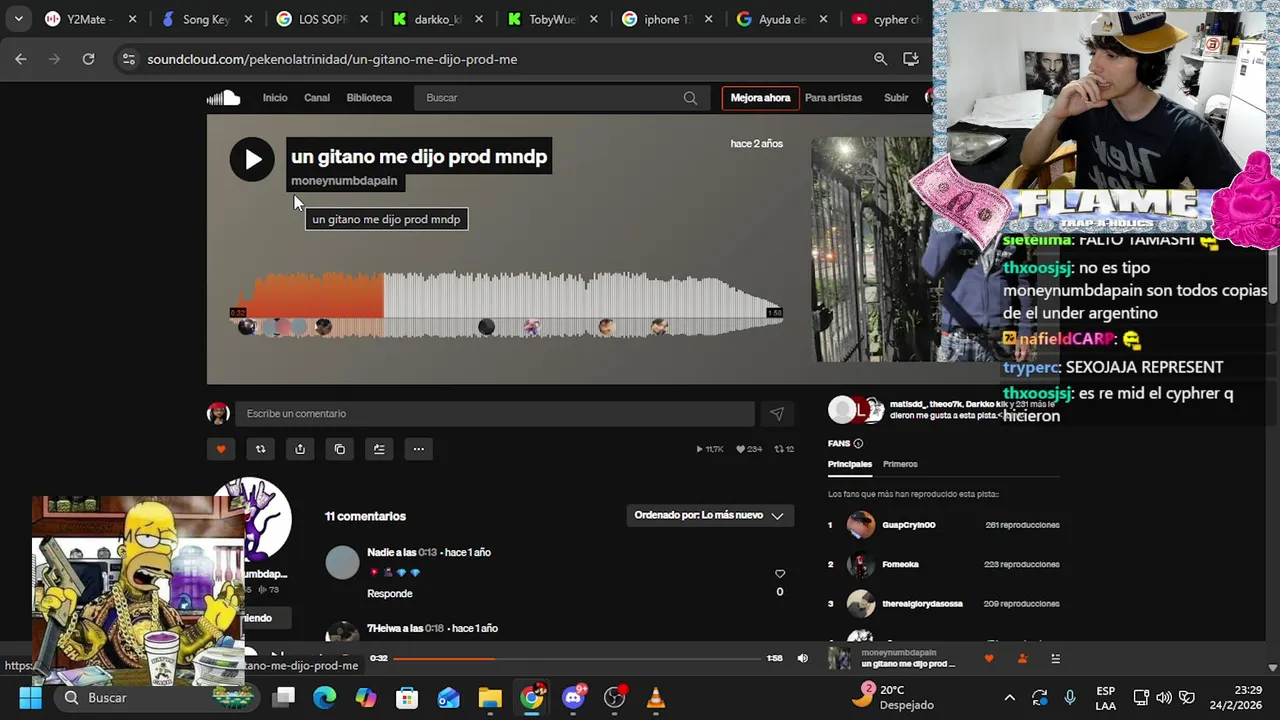This screenshot has width=1280, height=720.
Task: Open 'Para artistas' link
Action: pyautogui.click(x=833, y=98)
